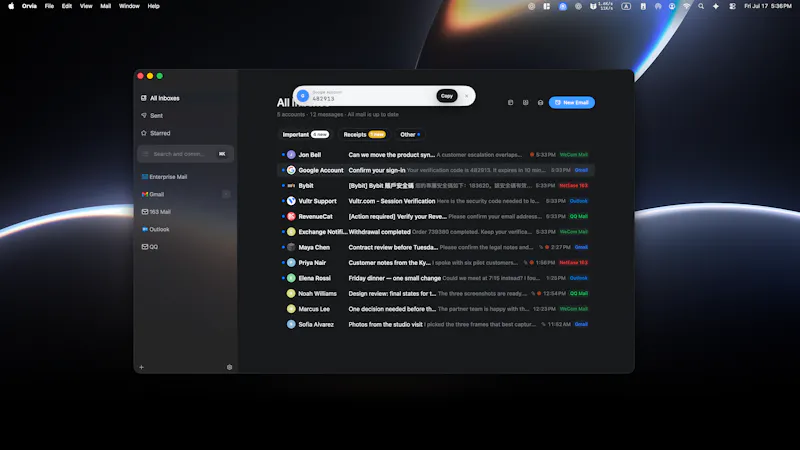
Task: Open Marcus Lee's One decision needed email
Action: tap(436, 309)
